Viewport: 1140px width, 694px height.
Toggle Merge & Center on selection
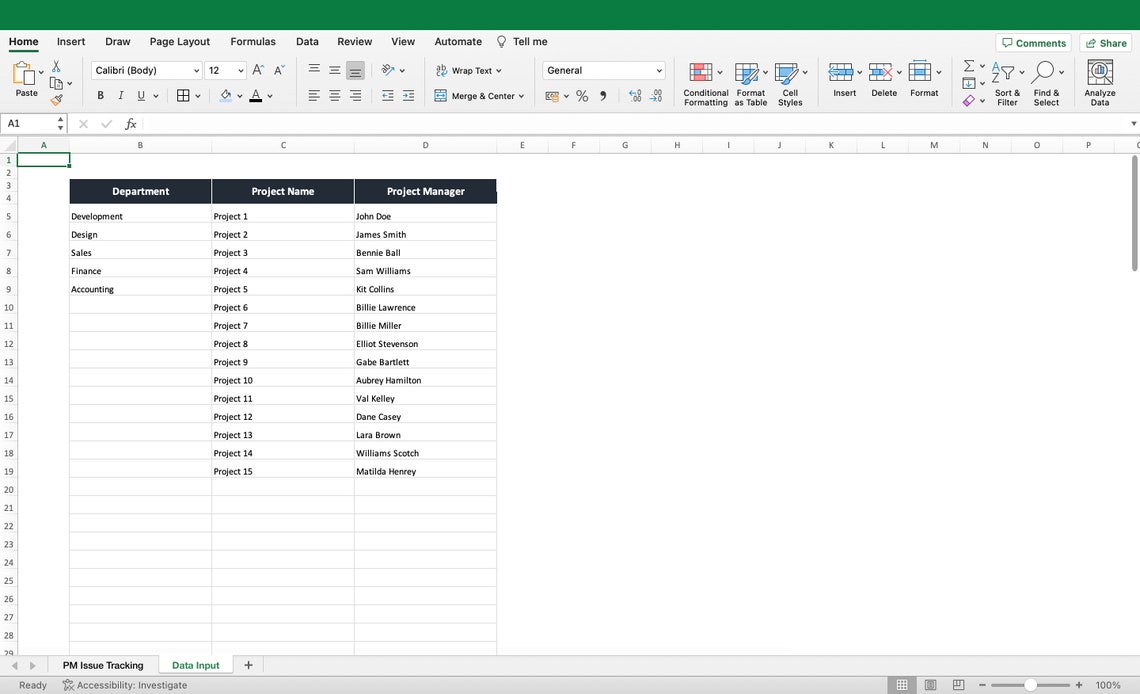476,95
